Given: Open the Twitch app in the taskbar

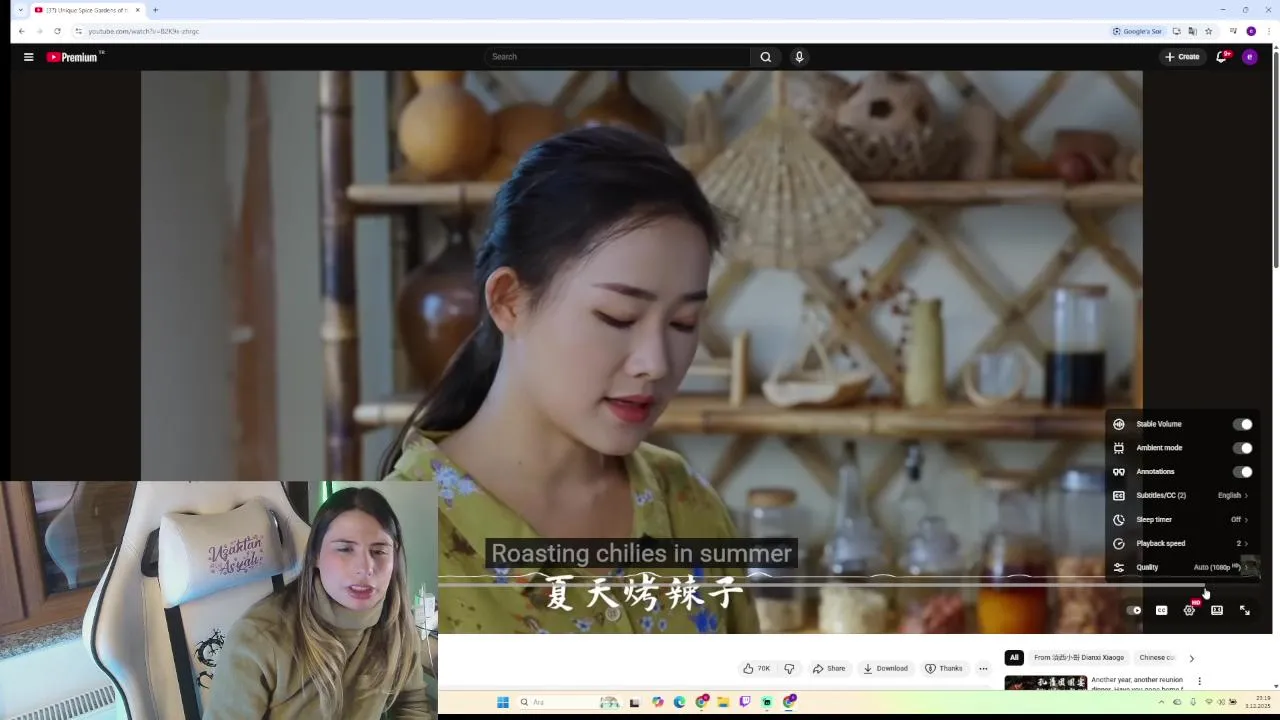Looking at the screenshot, I should (x=745, y=702).
